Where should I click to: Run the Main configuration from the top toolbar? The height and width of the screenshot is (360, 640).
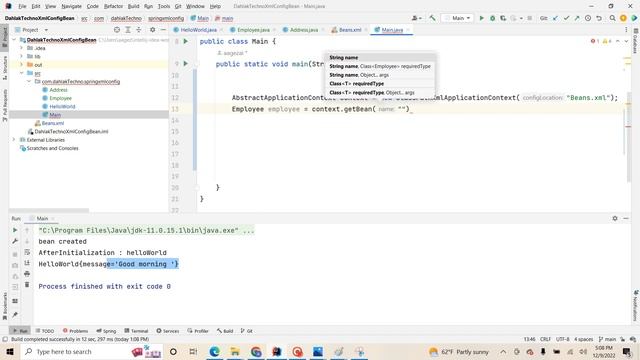[x=482, y=18]
